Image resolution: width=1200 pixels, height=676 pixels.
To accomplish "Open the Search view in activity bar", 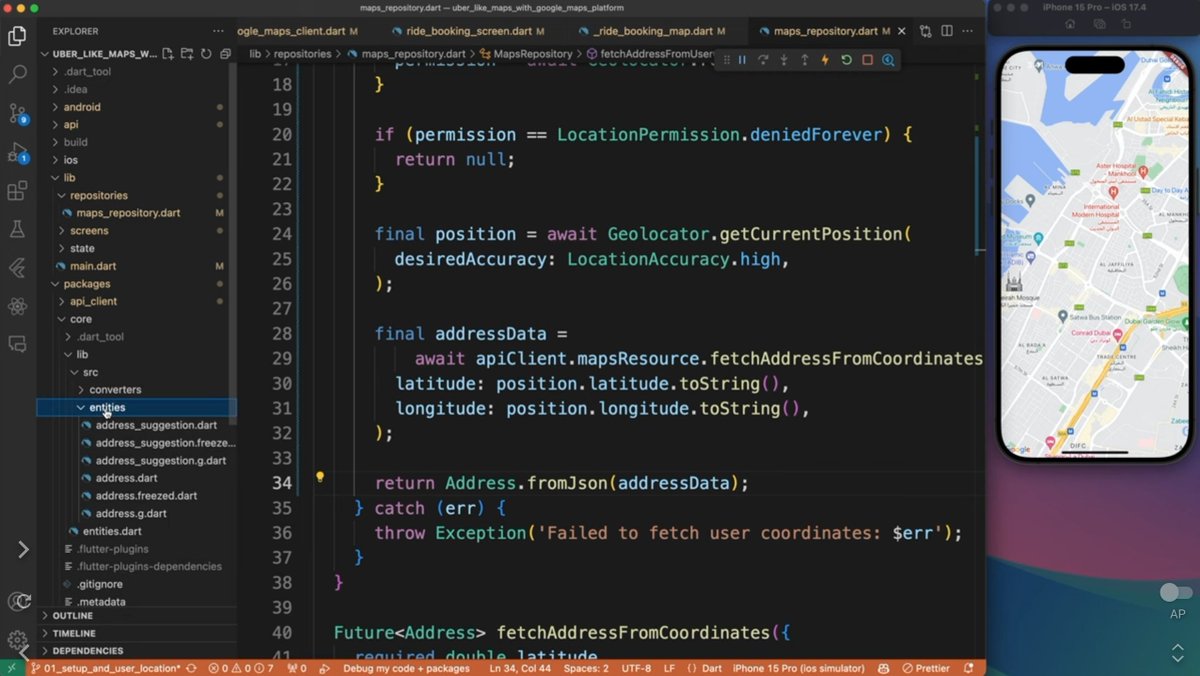I will tap(17, 74).
